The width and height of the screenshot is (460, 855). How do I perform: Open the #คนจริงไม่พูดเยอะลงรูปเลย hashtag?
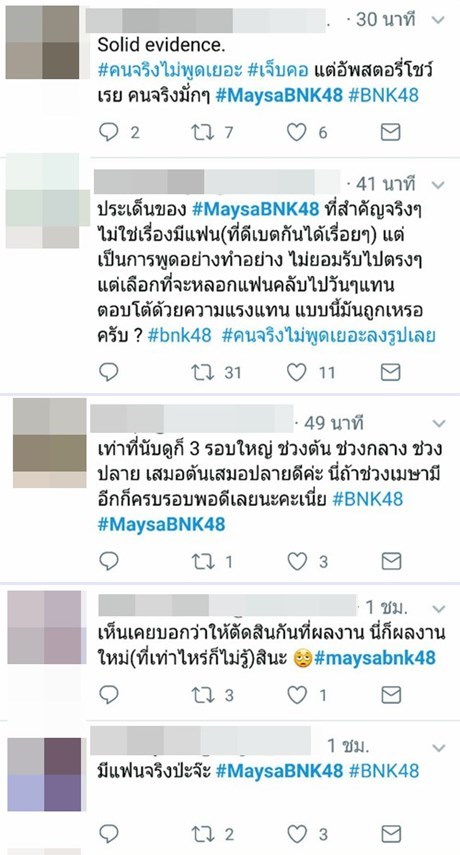[x=329, y=336]
